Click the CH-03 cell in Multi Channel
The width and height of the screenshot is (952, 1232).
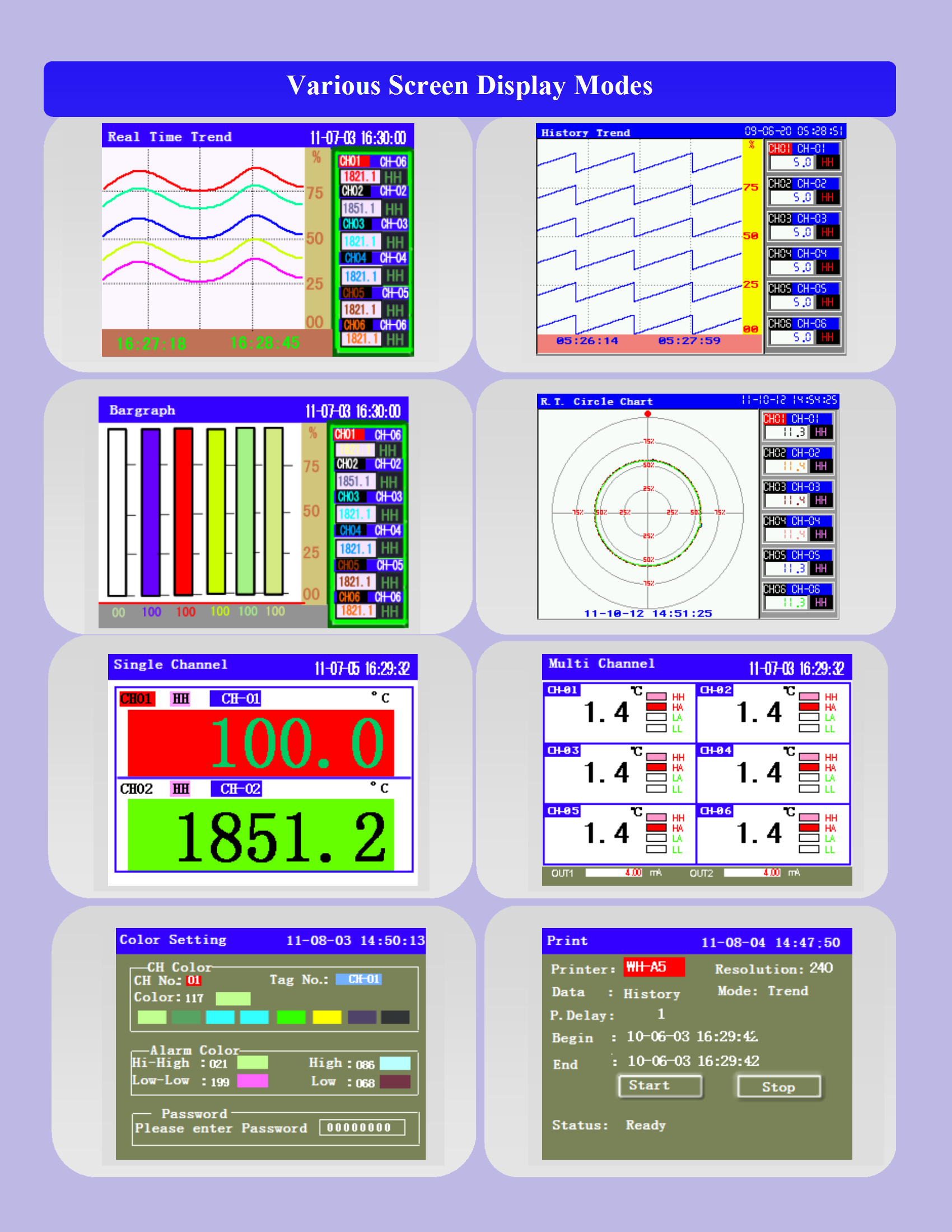click(619, 774)
